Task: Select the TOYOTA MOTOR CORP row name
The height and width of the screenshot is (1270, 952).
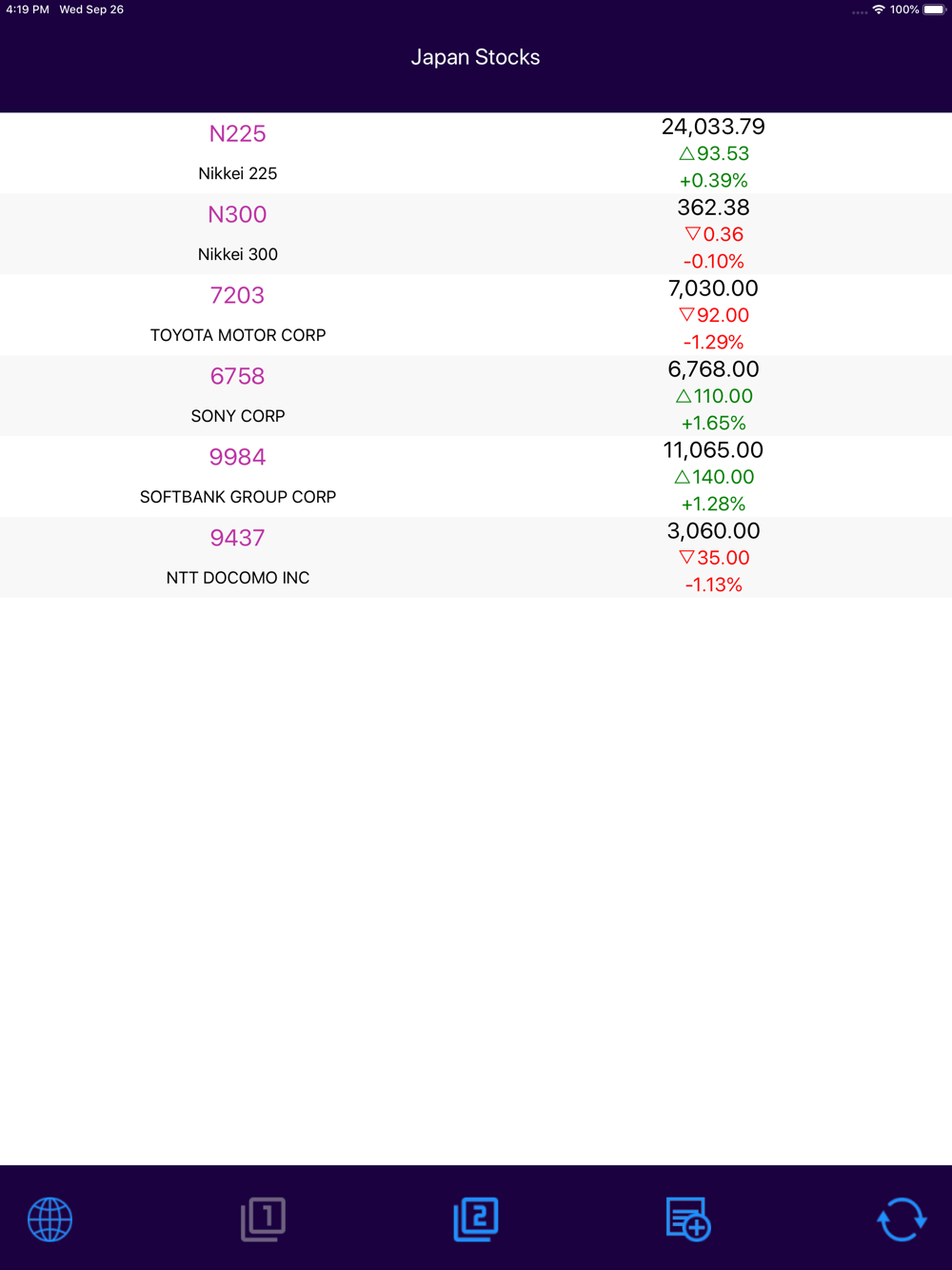Action: point(238,335)
